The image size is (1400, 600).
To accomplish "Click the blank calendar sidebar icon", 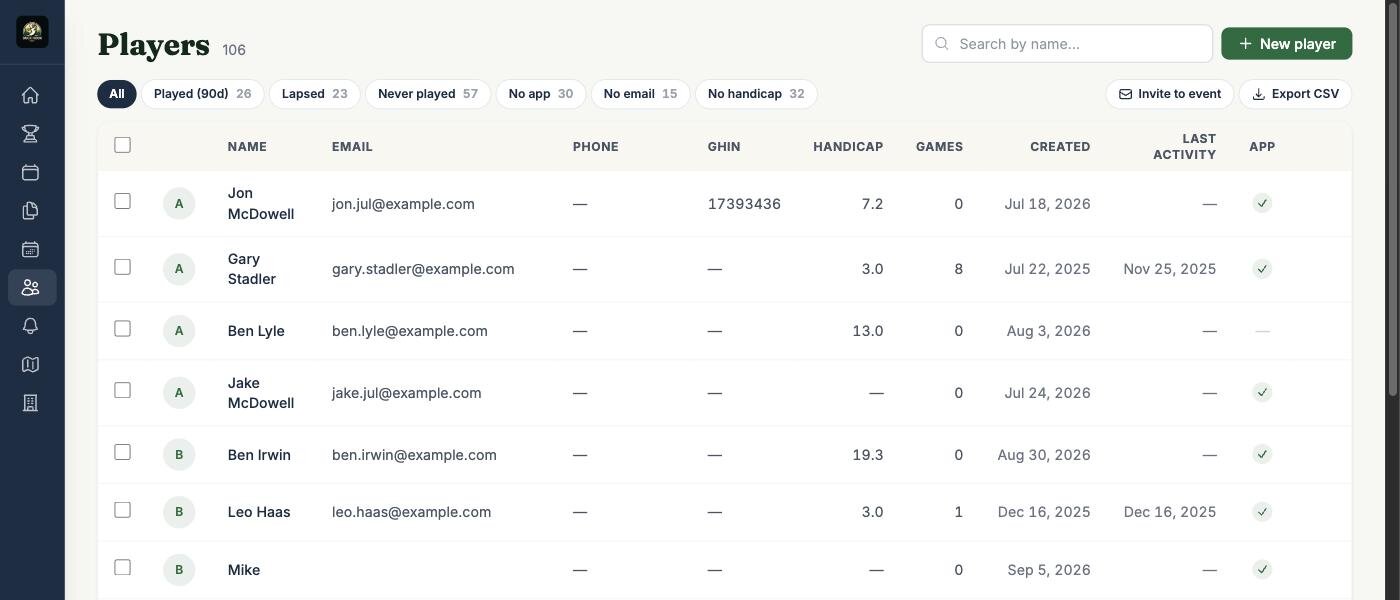I will click(x=30, y=172).
